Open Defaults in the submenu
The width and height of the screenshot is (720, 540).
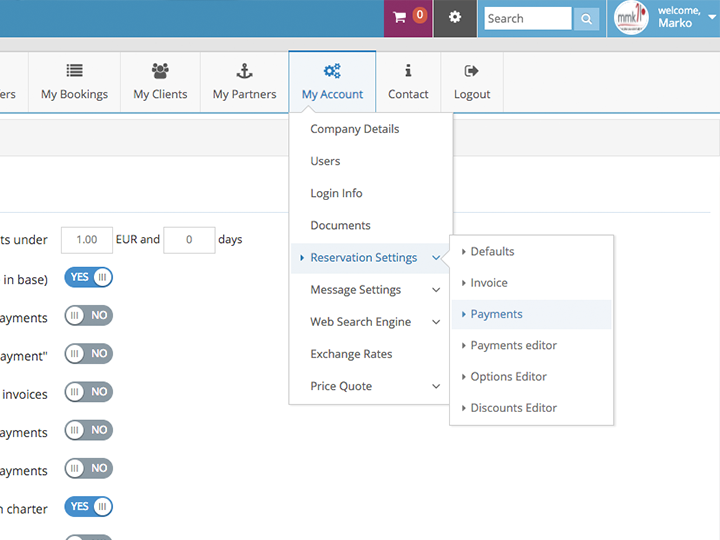(492, 252)
